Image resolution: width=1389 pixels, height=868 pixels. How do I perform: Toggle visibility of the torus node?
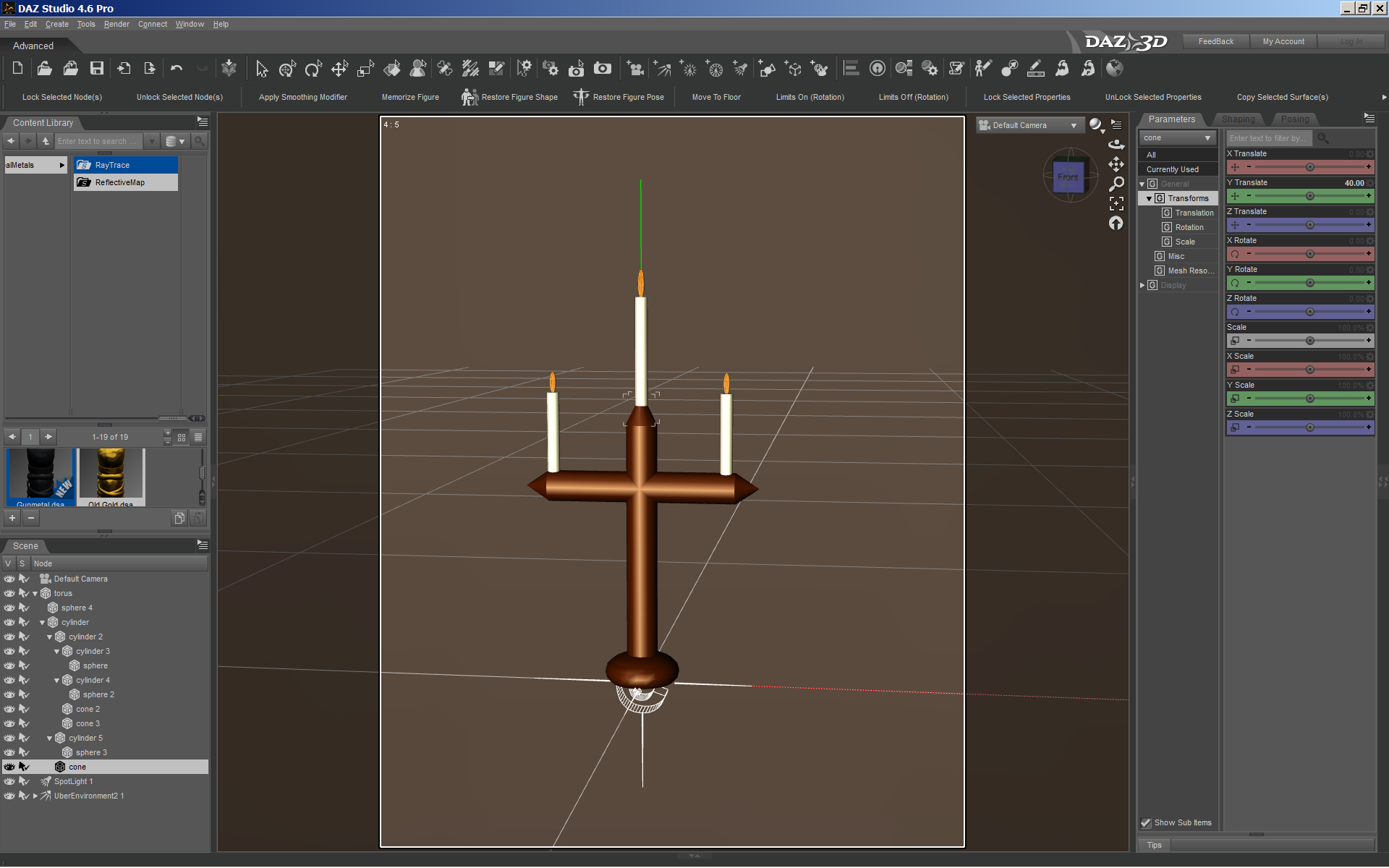pos(9,593)
